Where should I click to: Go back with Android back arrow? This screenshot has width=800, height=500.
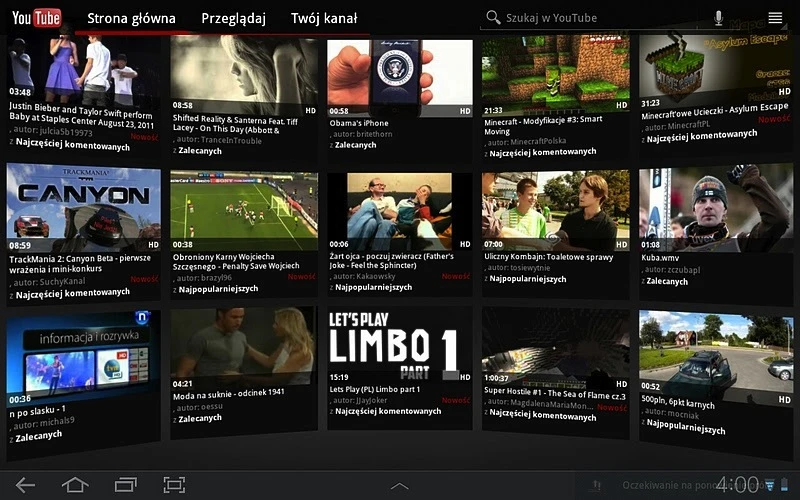pyautogui.click(x=25, y=485)
